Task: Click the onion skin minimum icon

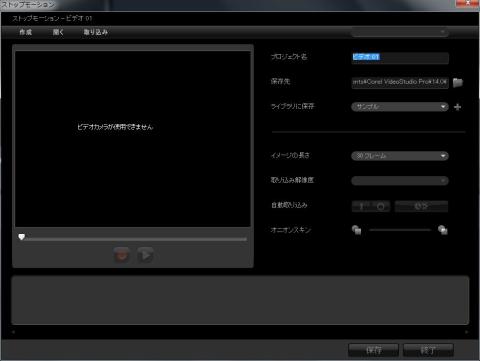Action: (356, 230)
